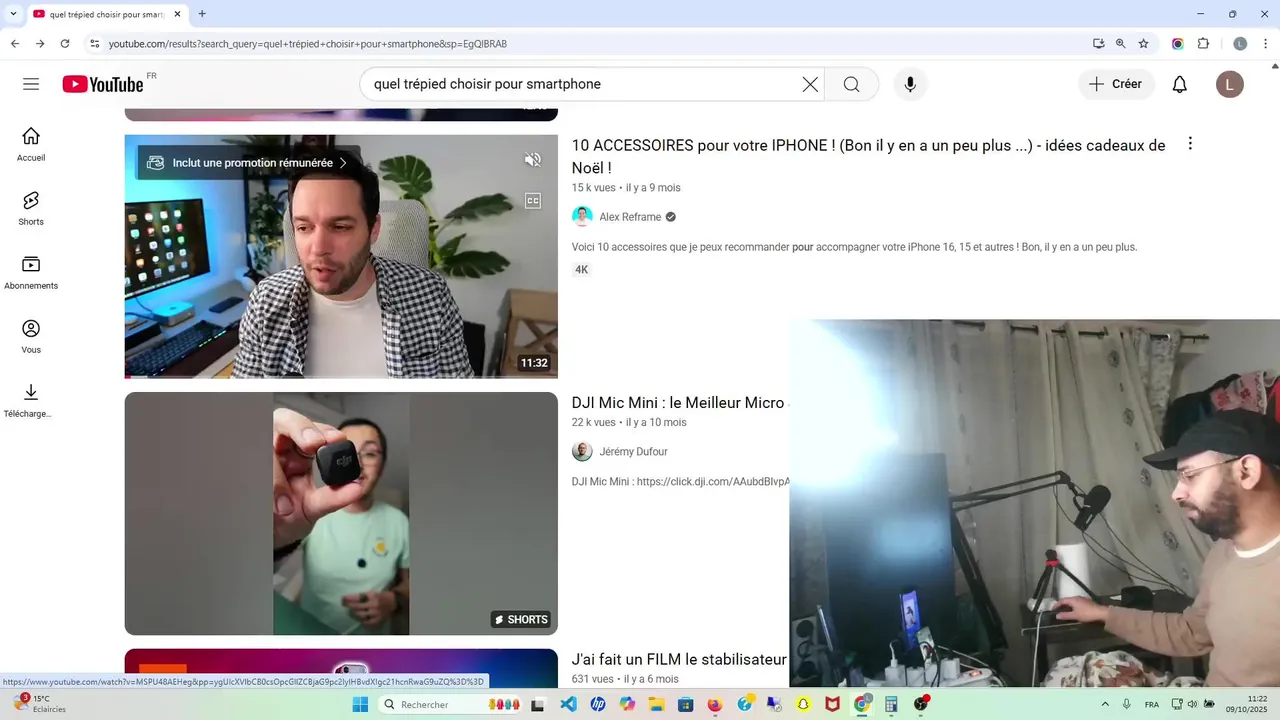The image size is (1280, 720).
Task: Click the 4K badge on first video
Action: [x=581, y=270]
